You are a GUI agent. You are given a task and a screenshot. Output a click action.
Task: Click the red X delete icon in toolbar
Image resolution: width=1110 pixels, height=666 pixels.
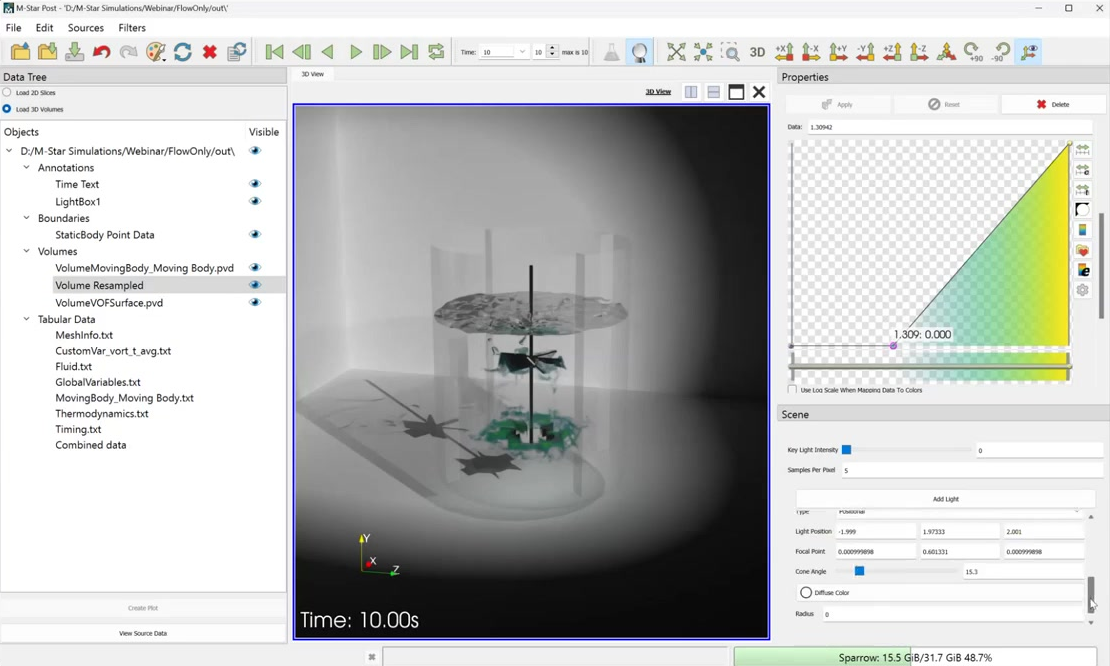coord(210,52)
